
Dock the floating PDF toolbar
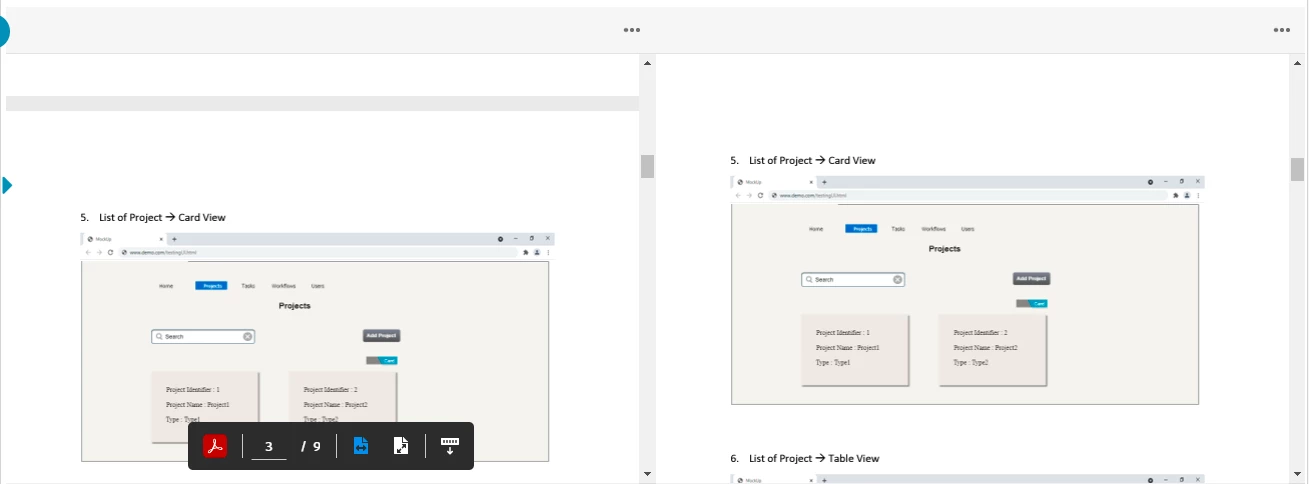click(449, 446)
